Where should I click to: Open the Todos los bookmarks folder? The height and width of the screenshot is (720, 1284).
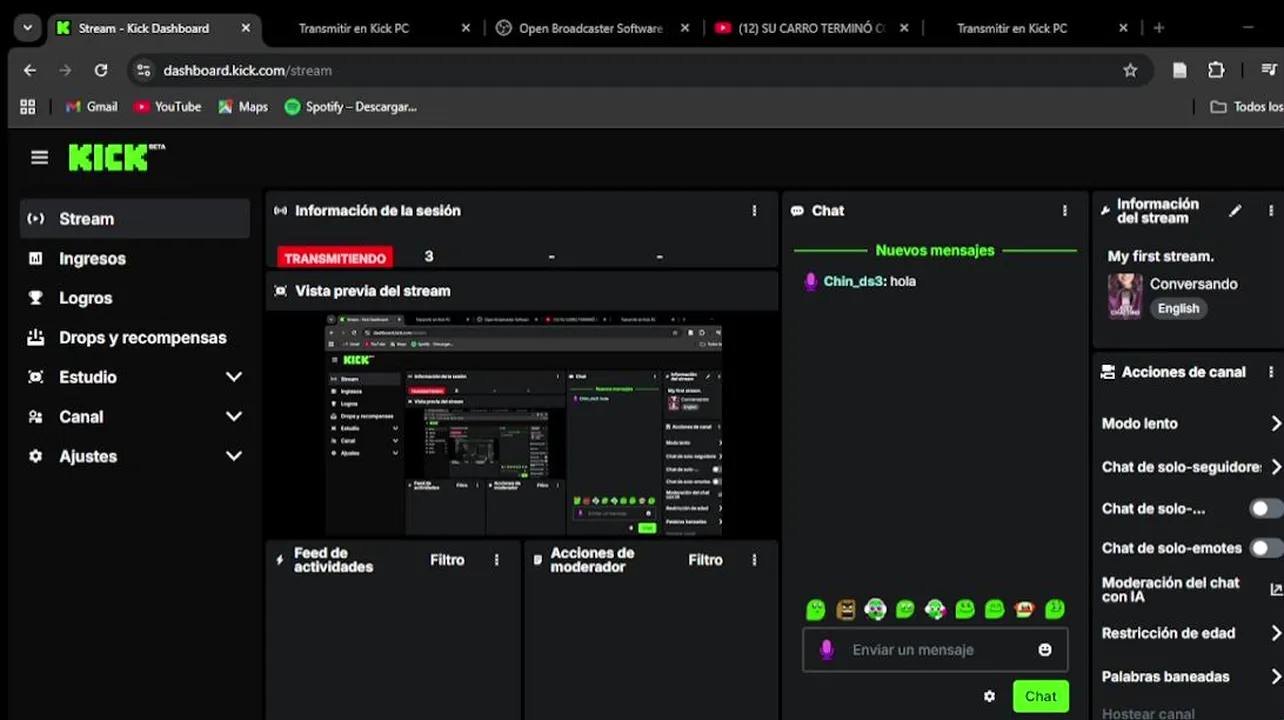coord(1246,107)
